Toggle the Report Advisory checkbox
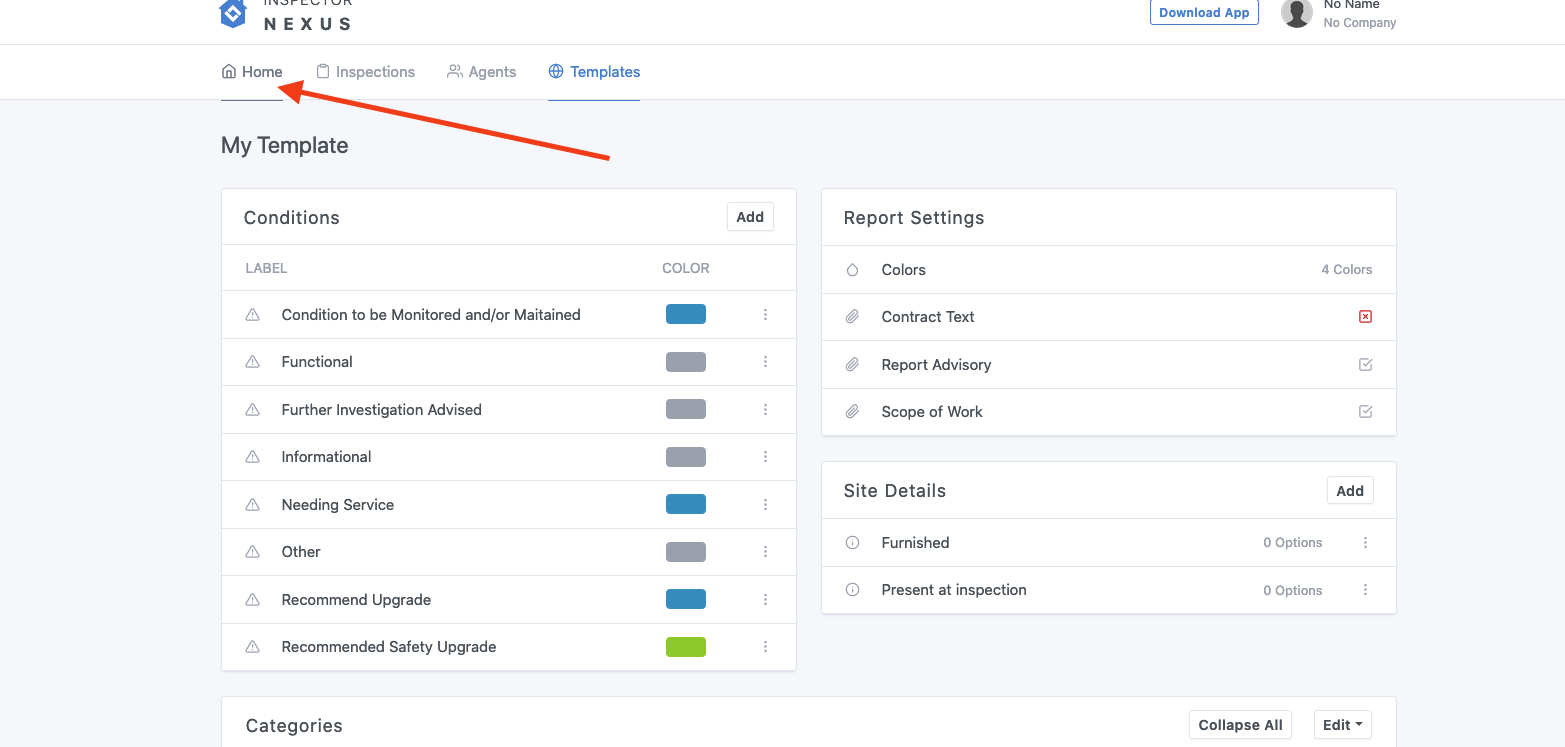The height and width of the screenshot is (747, 1565). tap(1365, 365)
